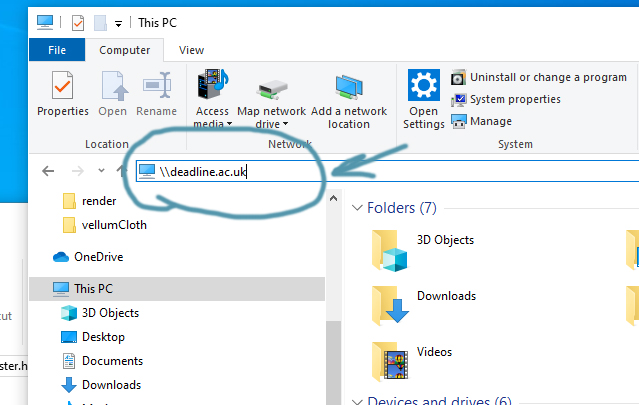Collapse the Folders (7) group
Screen dimensions: 639x405
pos(357,208)
